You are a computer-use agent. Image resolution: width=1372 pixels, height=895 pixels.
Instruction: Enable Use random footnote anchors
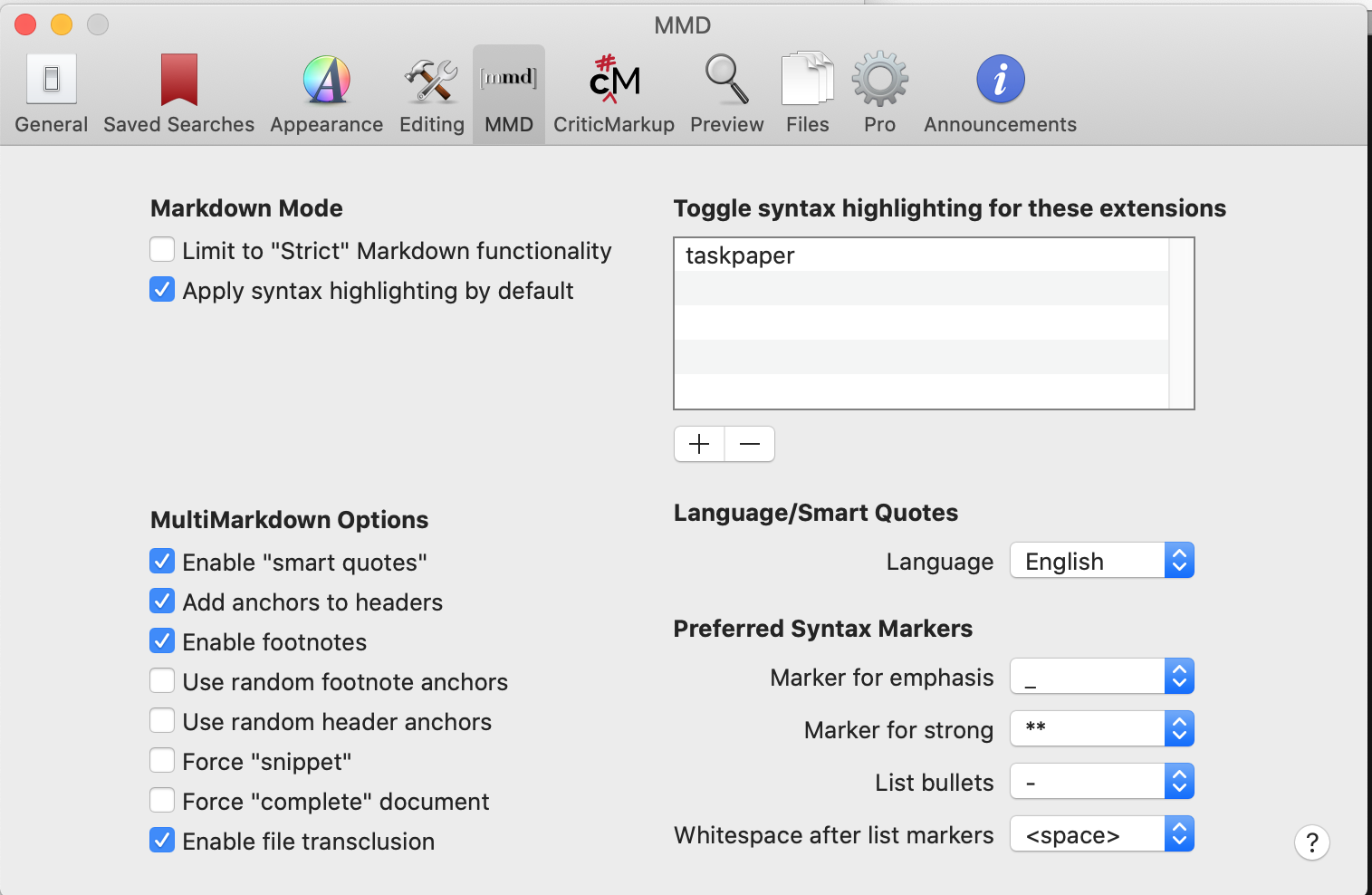pyautogui.click(x=162, y=681)
